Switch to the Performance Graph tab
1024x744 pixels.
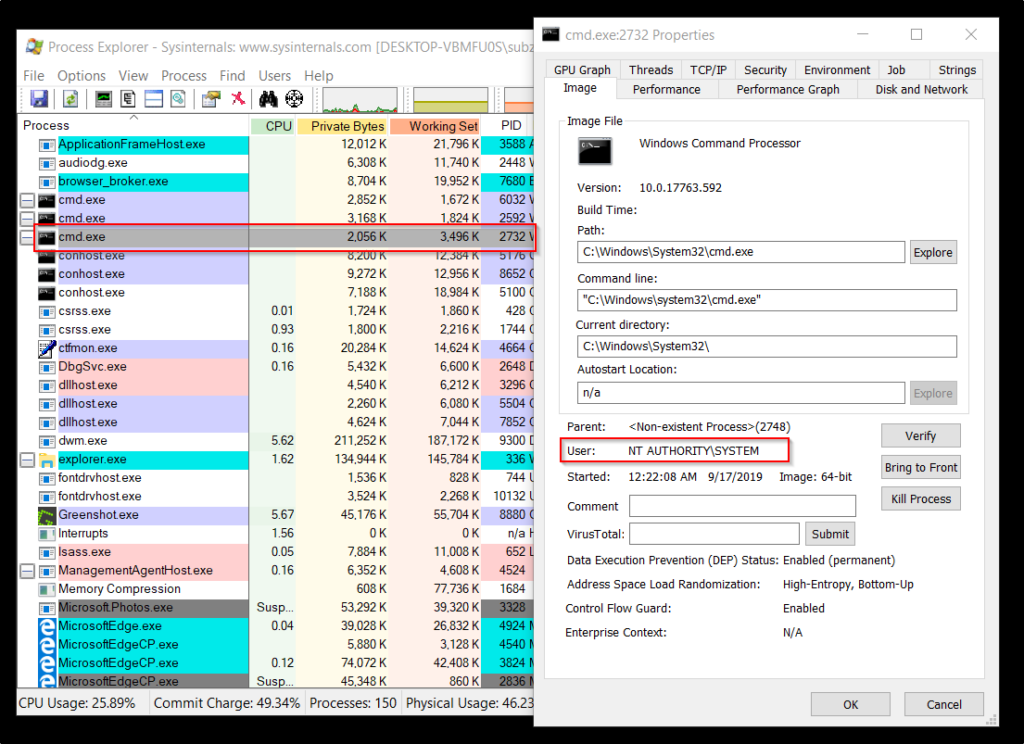pos(788,89)
